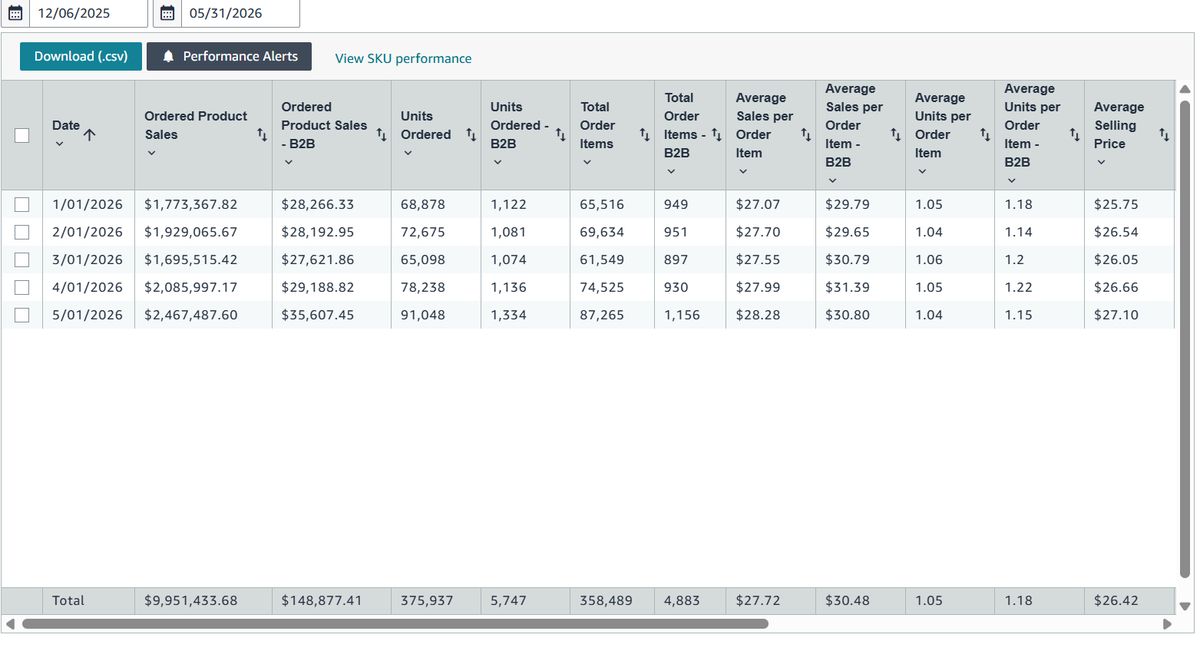1200x651 pixels.
Task: Click horizontal scrollbar left arrow
Action: pos(10,623)
